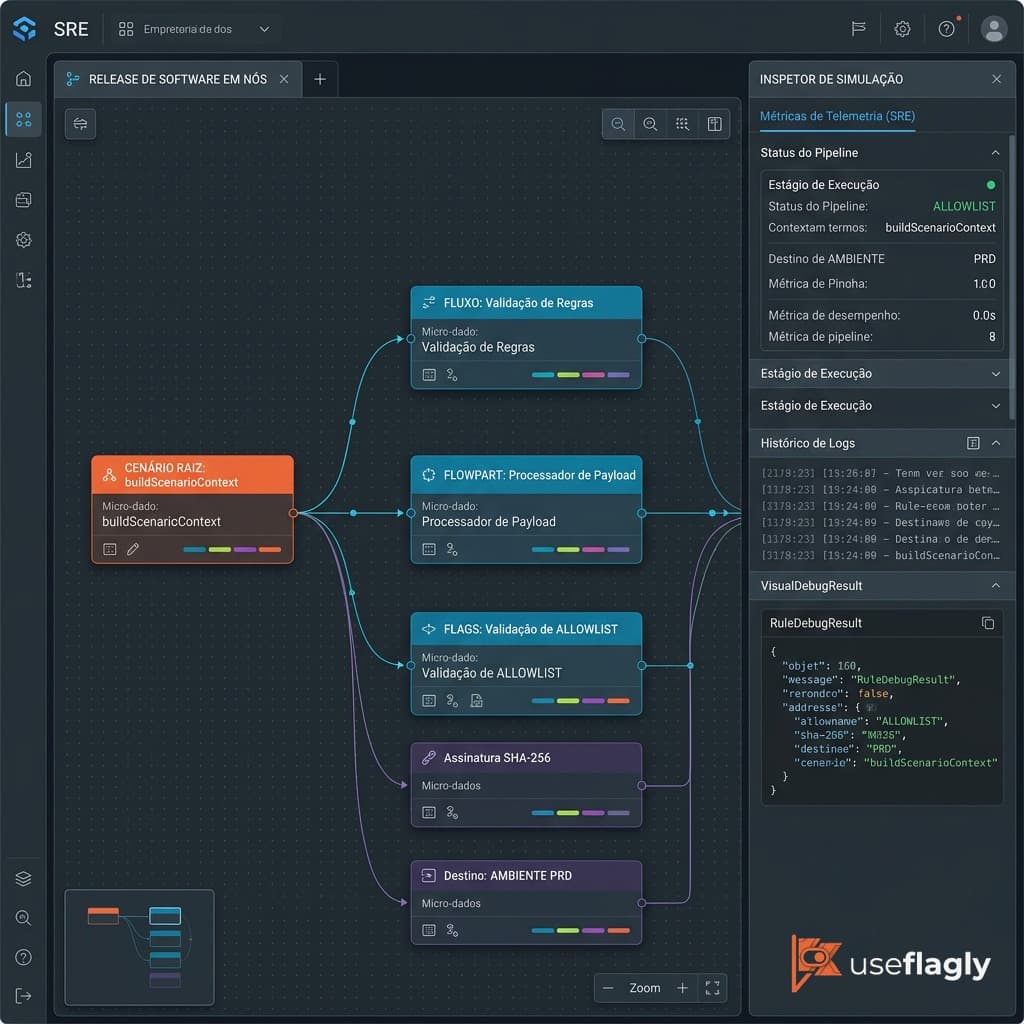Click the minimap thumbnail
The image size is (1024, 1024).
tap(139, 948)
